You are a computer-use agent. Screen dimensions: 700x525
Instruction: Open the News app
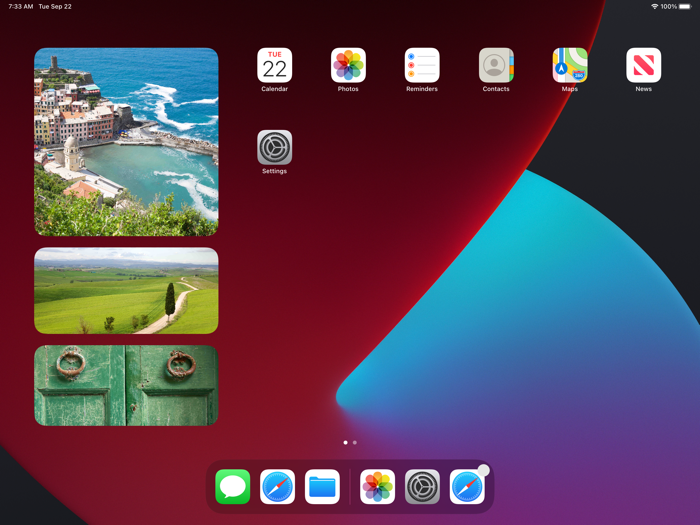click(x=643, y=65)
